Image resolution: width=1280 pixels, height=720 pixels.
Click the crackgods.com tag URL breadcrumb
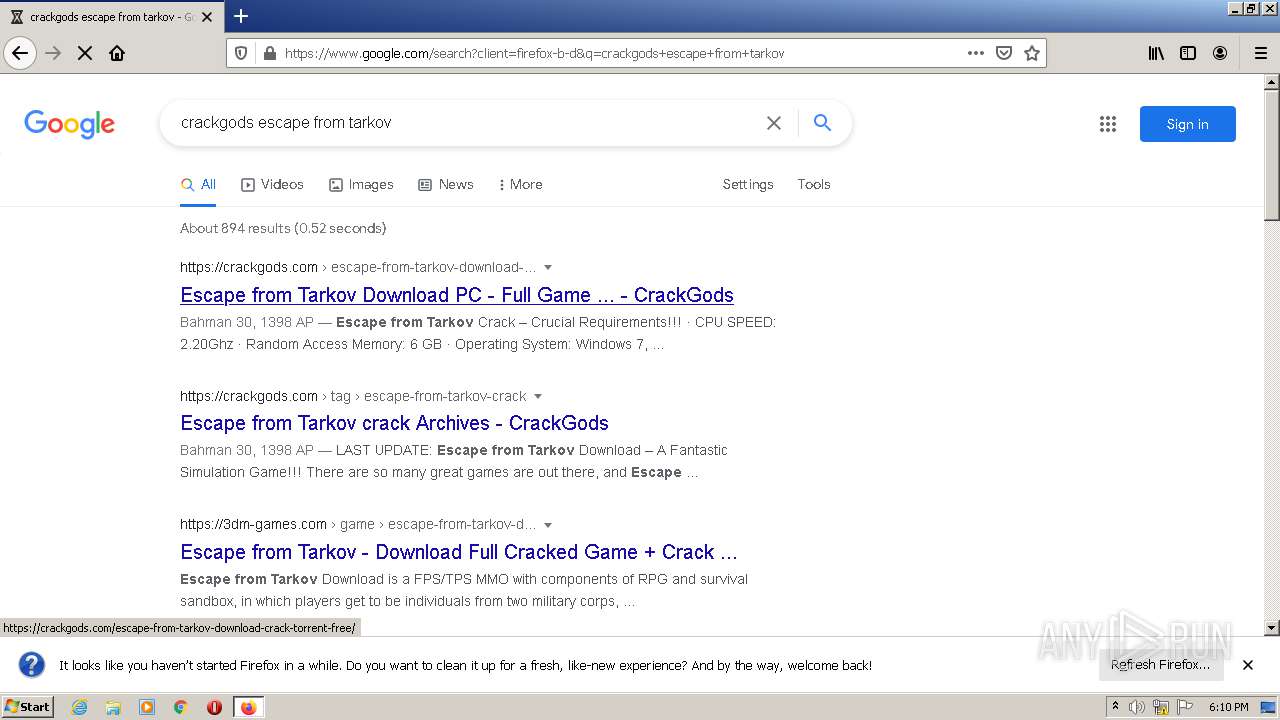353,396
